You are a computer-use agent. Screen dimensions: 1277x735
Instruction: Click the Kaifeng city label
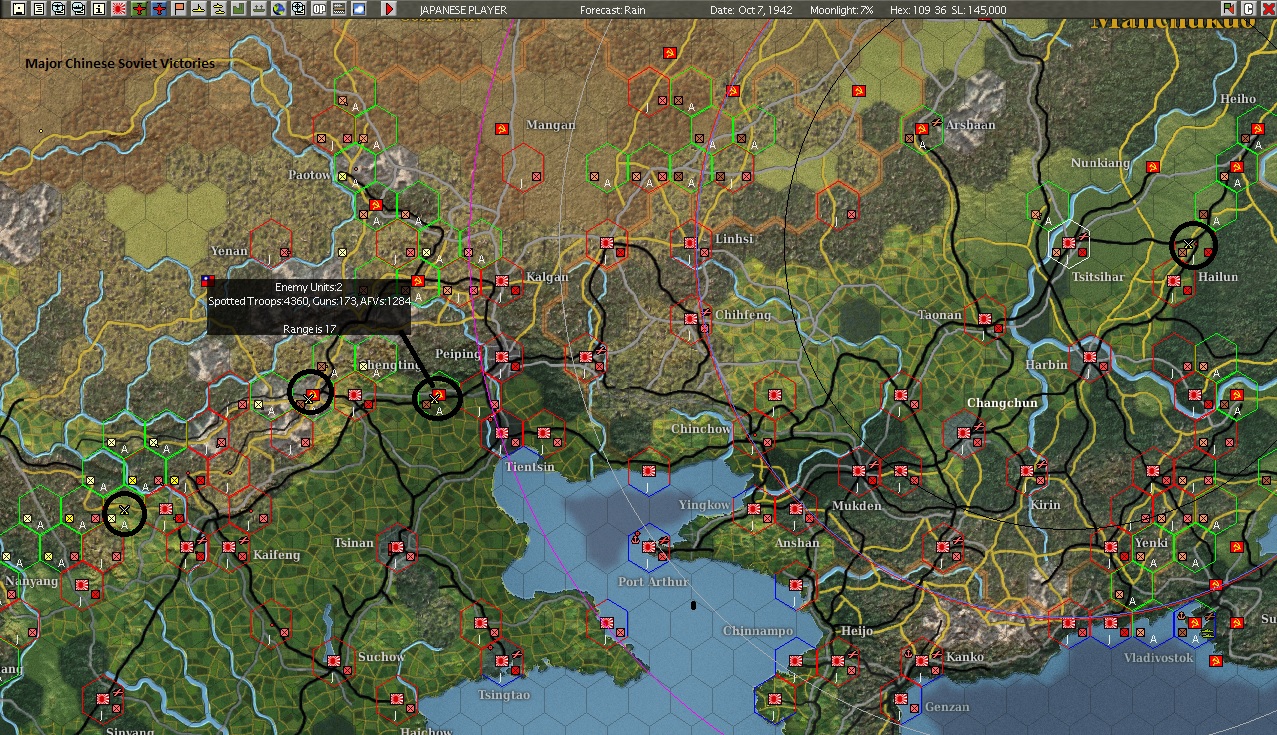click(x=276, y=554)
